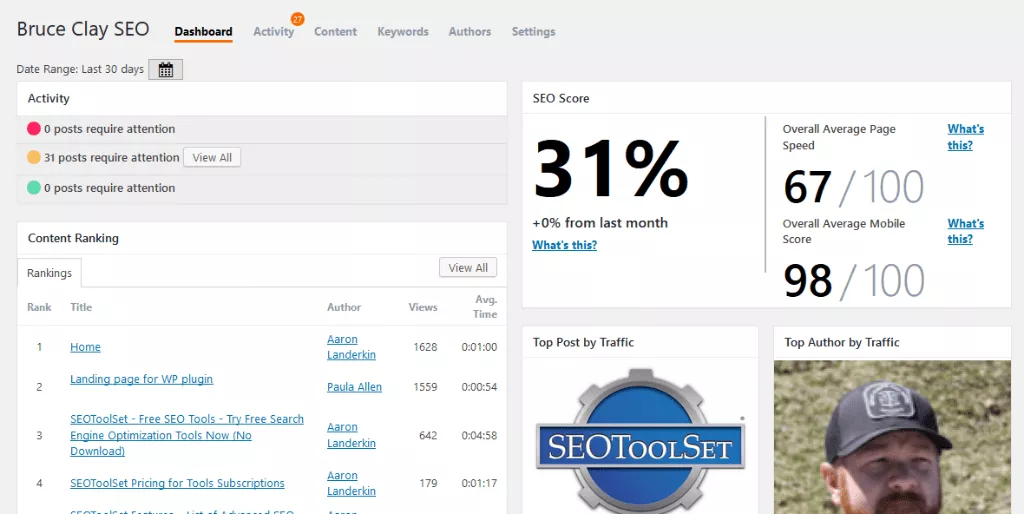
Task: Open the Settings tab
Action: [x=534, y=31]
